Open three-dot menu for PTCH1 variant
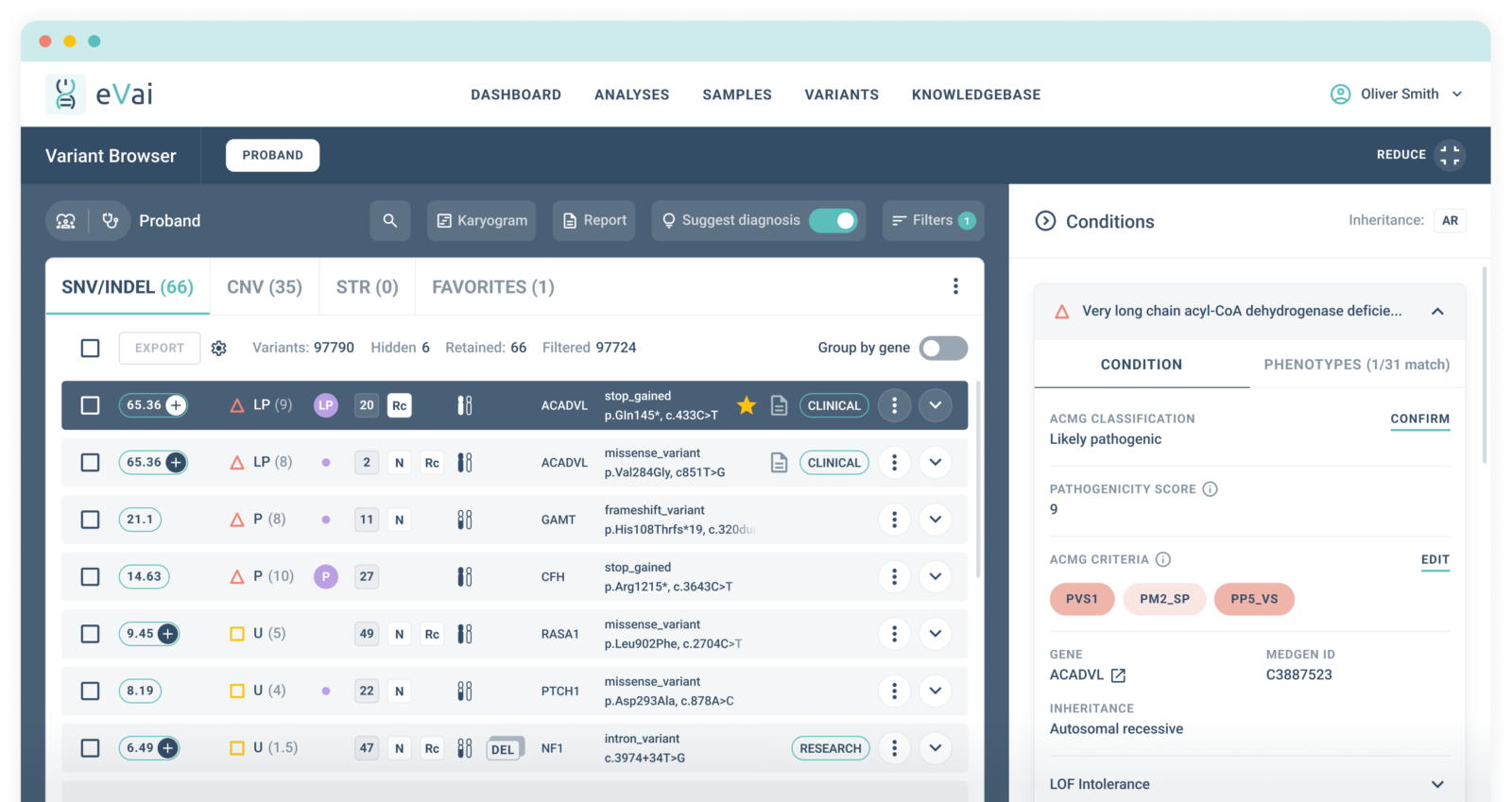Screen dimensions: 1512x802 click(894, 691)
